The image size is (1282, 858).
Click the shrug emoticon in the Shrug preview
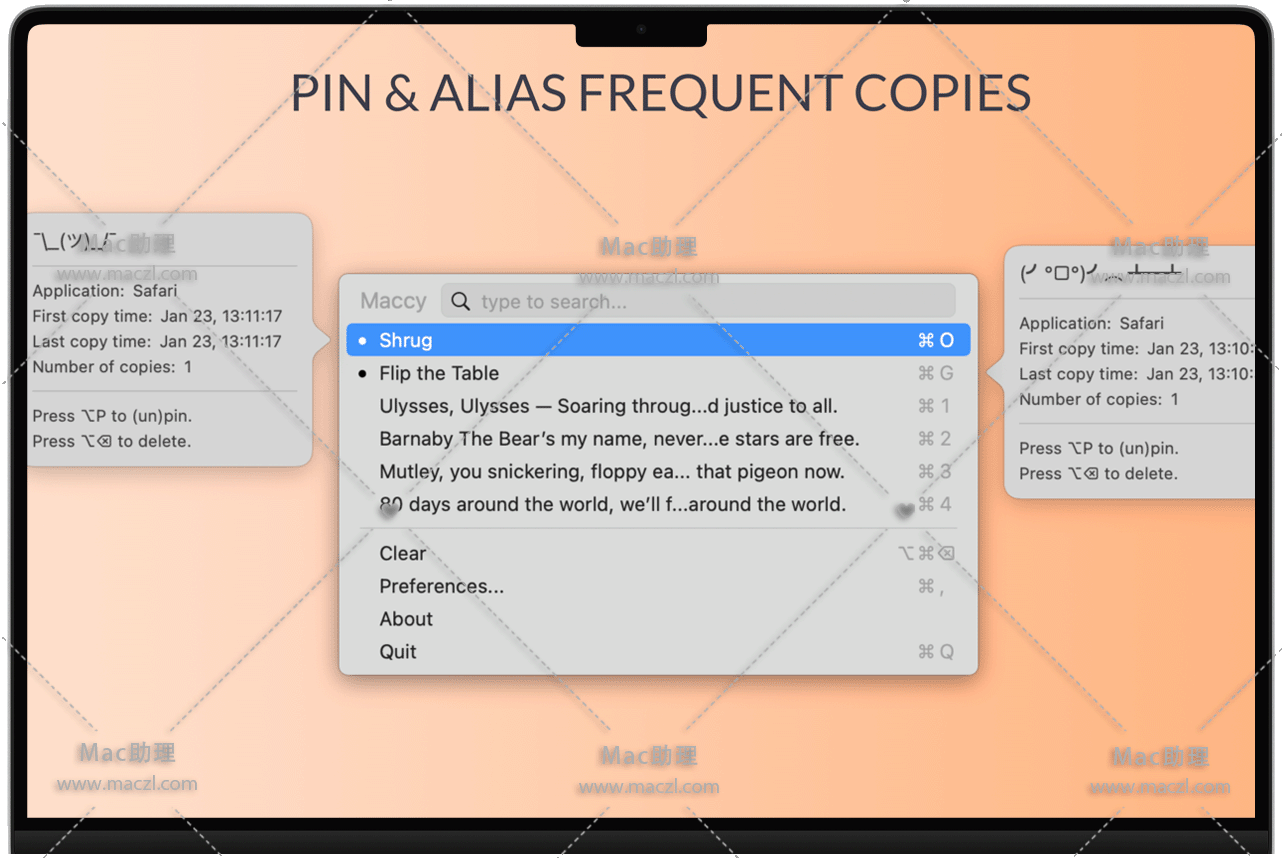point(75,240)
